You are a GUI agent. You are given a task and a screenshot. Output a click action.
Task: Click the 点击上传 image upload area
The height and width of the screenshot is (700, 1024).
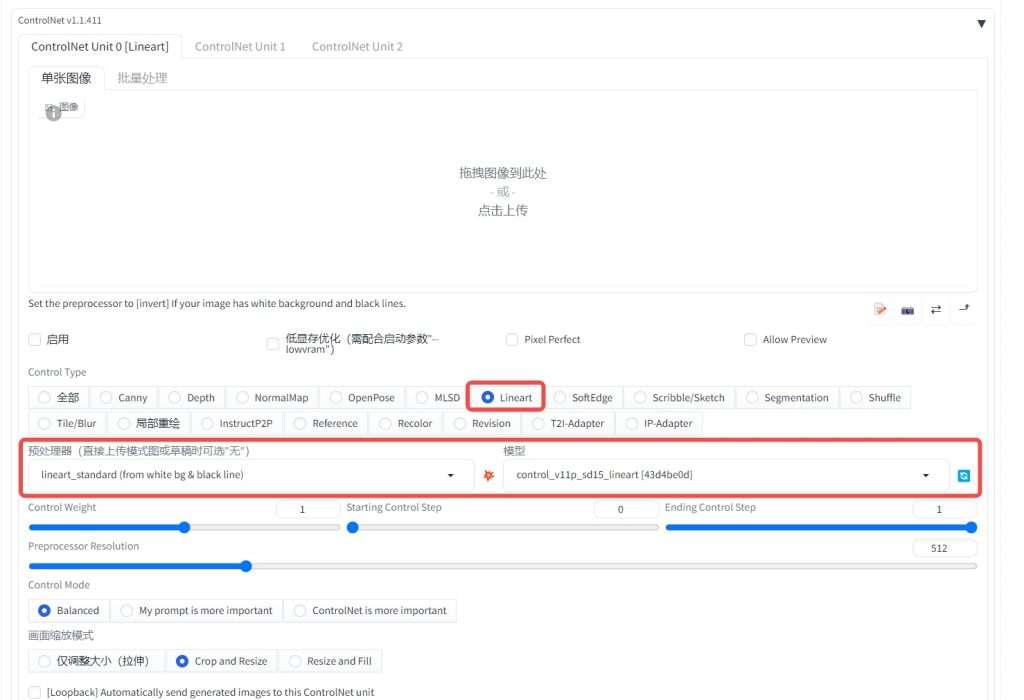coord(503,191)
